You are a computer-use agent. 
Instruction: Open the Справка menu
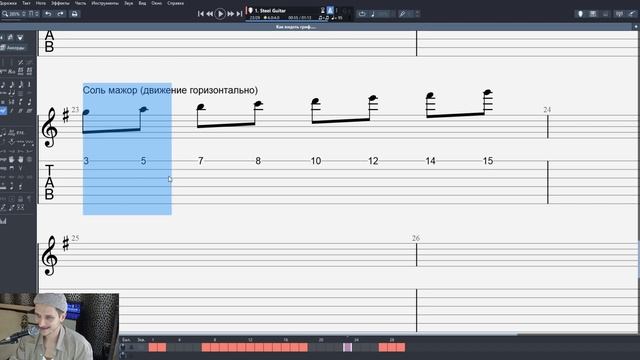[x=176, y=3]
